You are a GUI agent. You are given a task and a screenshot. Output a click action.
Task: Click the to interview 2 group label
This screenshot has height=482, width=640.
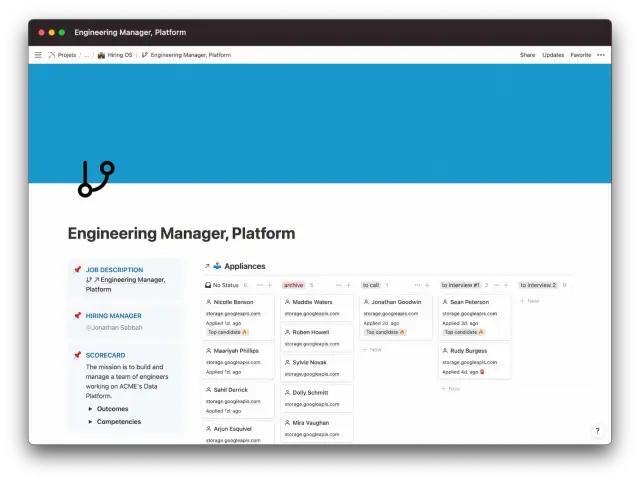click(x=538, y=285)
